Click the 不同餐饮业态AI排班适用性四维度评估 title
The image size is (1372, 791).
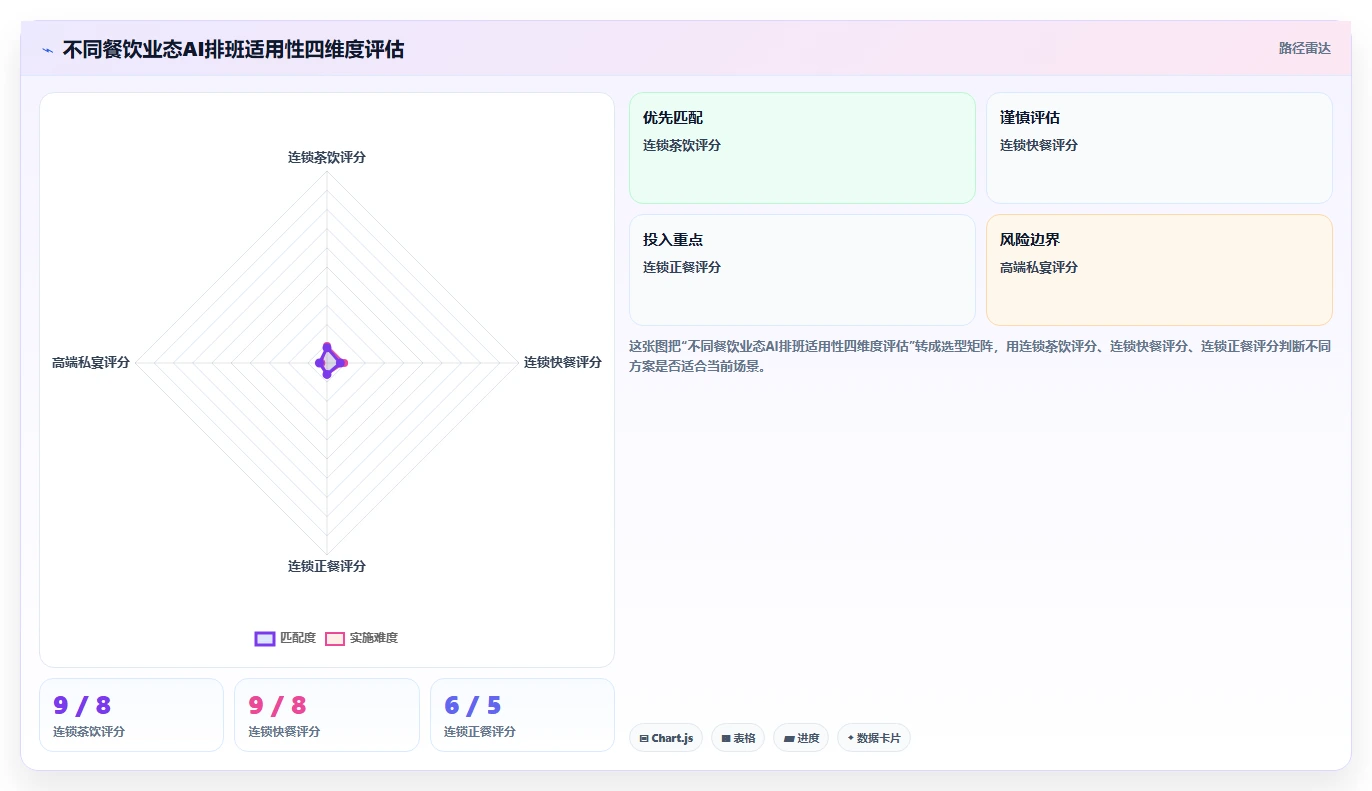pyautogui.click(x=233, y=49)
